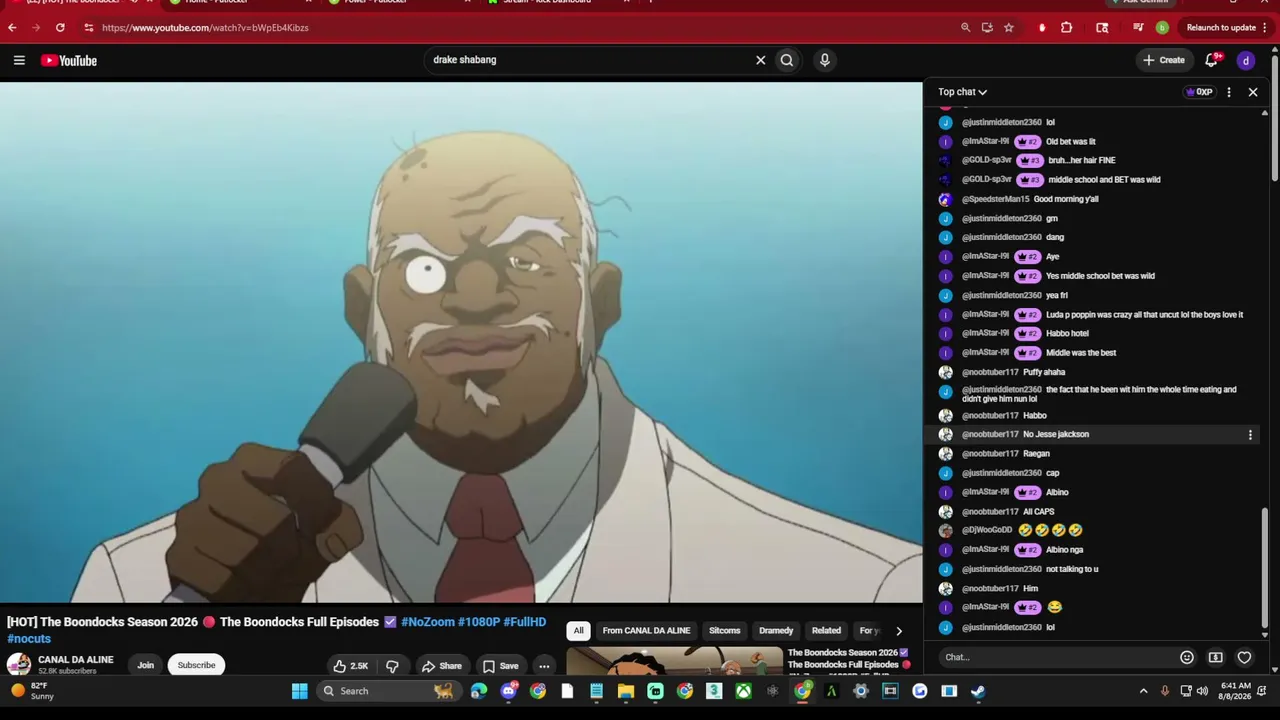
Task: Open live chat more options menu
Action: click(1229, 92)
